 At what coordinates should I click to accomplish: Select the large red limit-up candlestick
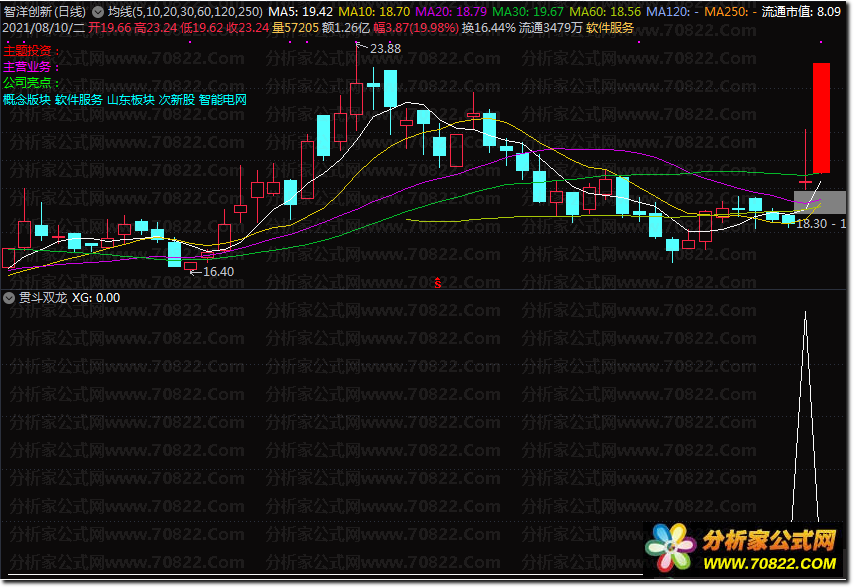tap(821, 118)
